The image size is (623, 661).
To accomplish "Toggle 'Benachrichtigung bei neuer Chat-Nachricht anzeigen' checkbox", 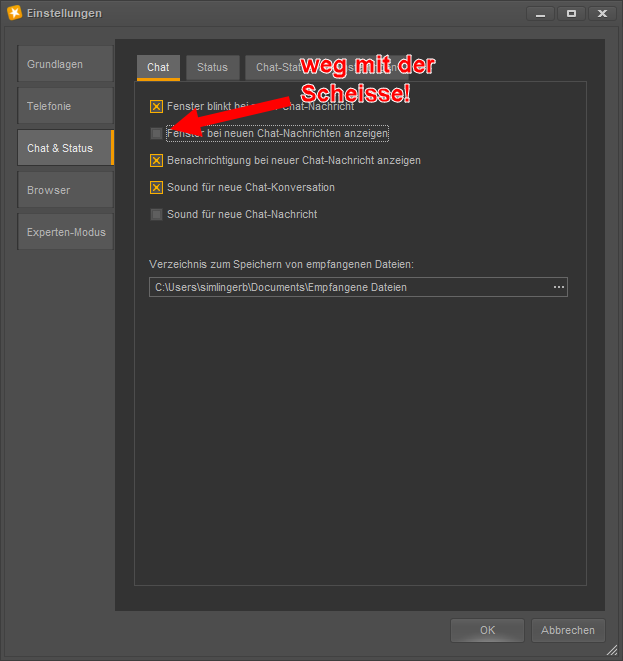I will coord(156,160).
